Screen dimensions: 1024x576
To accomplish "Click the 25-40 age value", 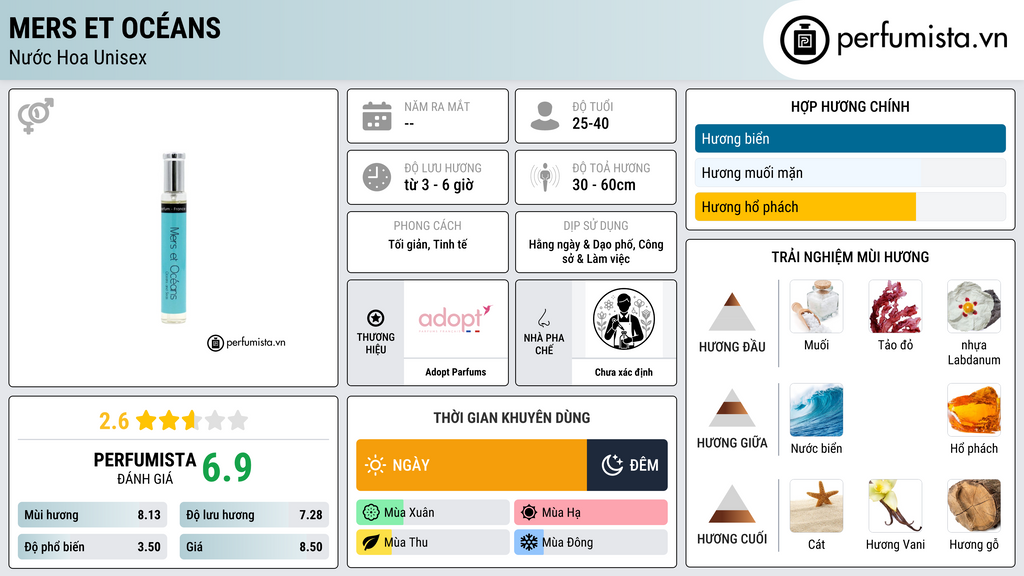I will pyautogui.click(x=590, y=123).
